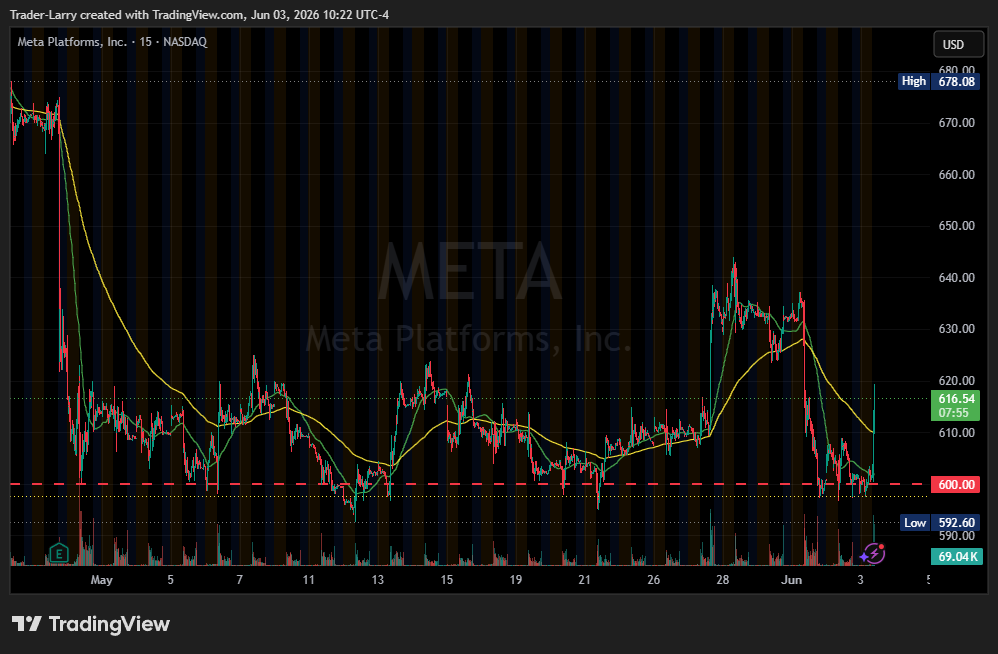The width and height of the screenshot is (998, 654).
Task: Click the earnings E icon on chart
Action: tap(59, 553)
